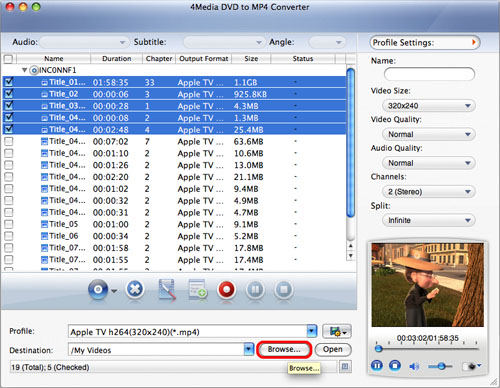The image size is (500, 388).
Task: Sort by the Duration column header
Action: (116, 59)
